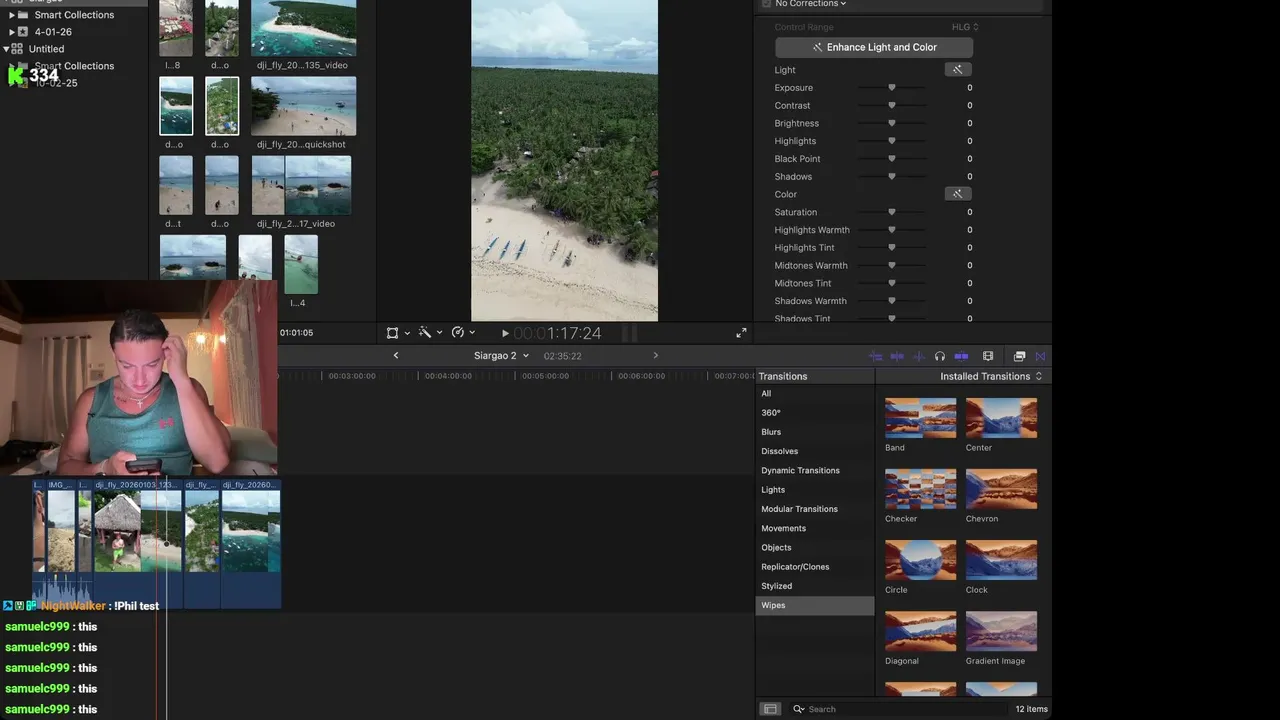Select the Diagonal transition thumbnail
This screenshot has height=720, width=1280.
920,631
